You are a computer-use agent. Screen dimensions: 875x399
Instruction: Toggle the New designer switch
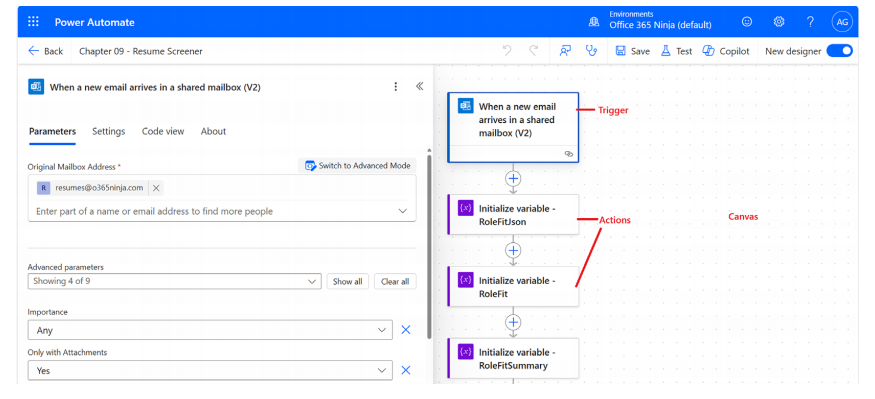[x=839, y=51]
